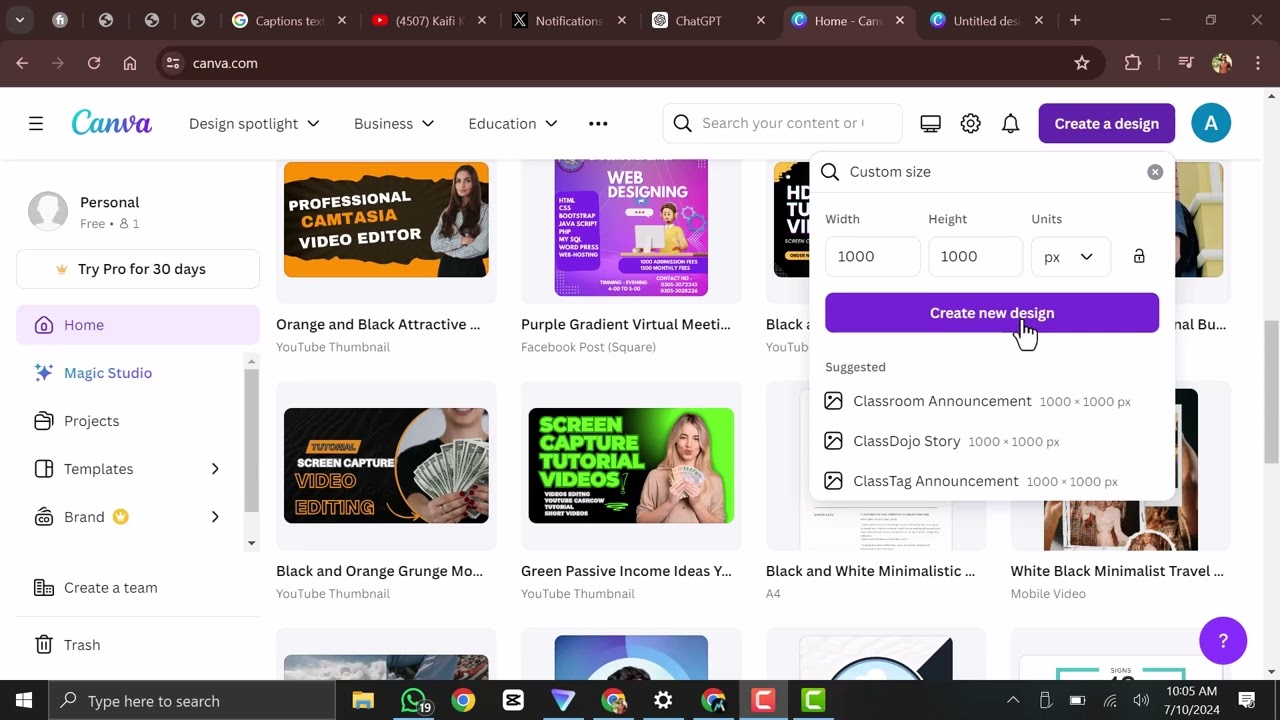Click Create new design button

click(x=992, y=313)
